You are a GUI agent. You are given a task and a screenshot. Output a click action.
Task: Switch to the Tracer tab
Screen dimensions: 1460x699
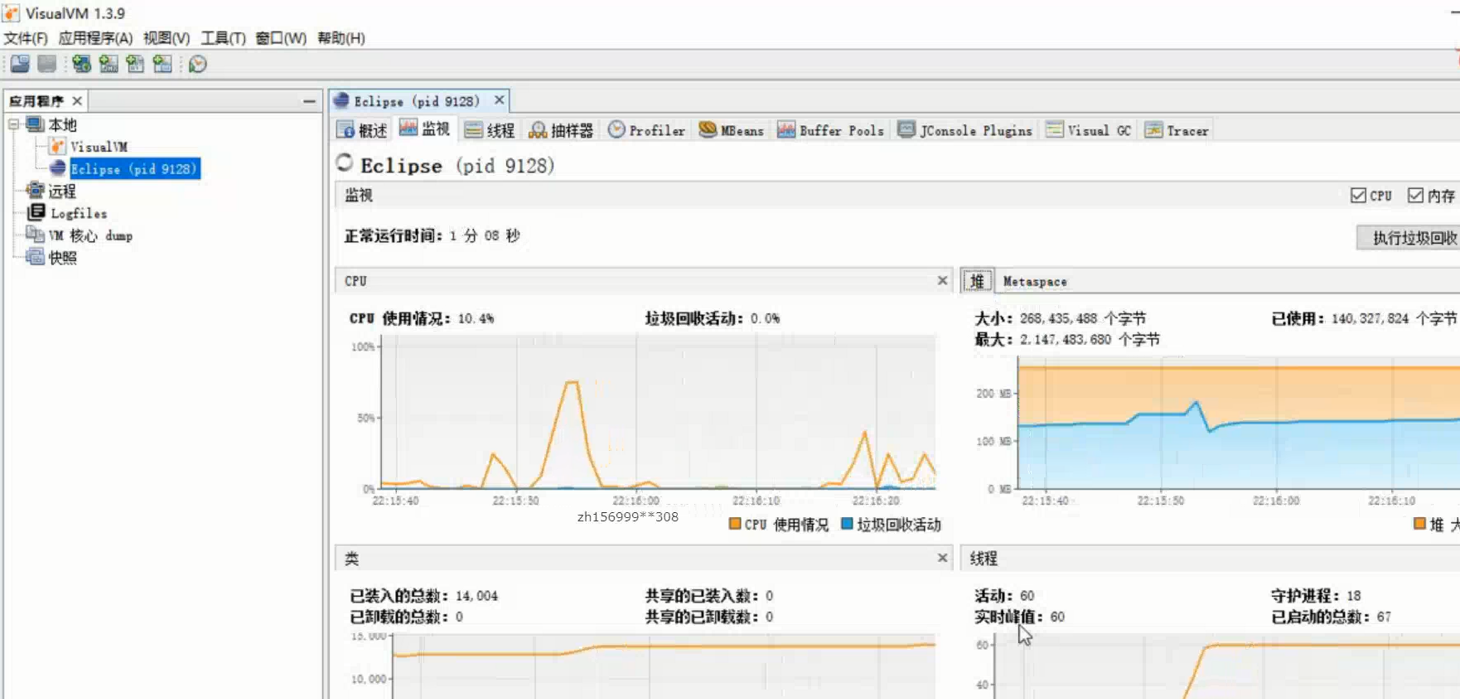point(1176,130)
